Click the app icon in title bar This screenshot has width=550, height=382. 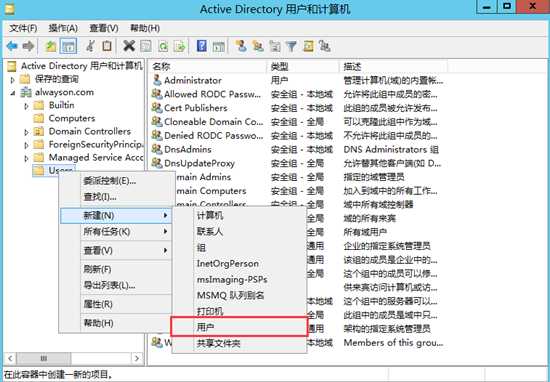[9, 8]
